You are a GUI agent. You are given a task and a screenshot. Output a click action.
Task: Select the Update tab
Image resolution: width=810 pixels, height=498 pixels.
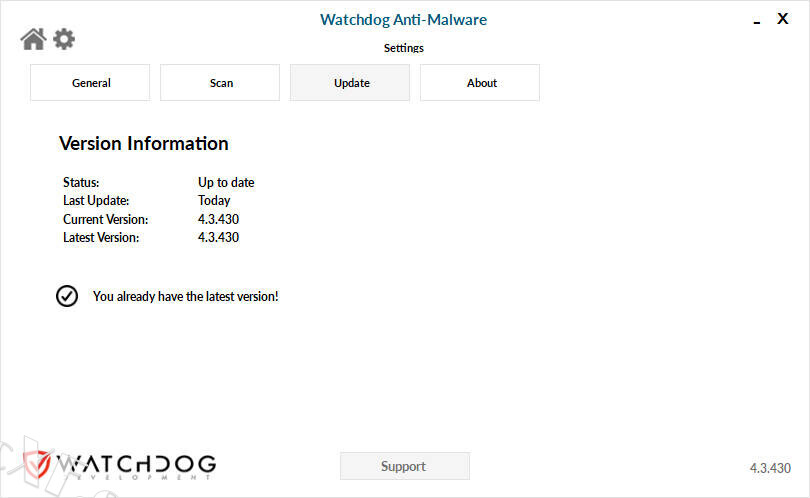pyautogui.click(x=350, y=83)
